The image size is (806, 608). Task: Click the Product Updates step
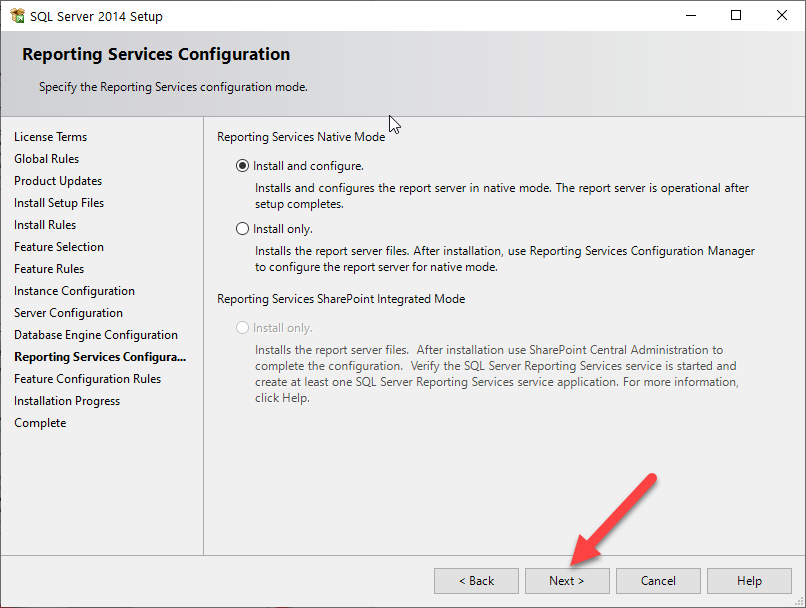(x=58, y=181)
